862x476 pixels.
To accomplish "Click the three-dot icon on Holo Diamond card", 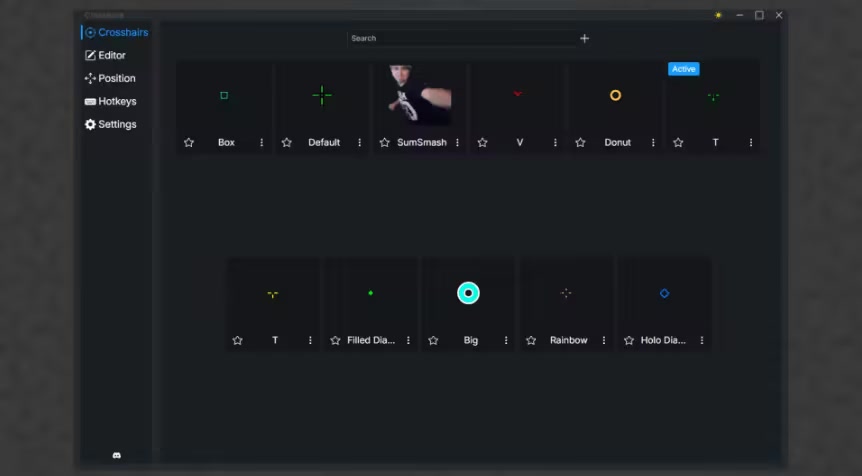I will click(701, 340).
